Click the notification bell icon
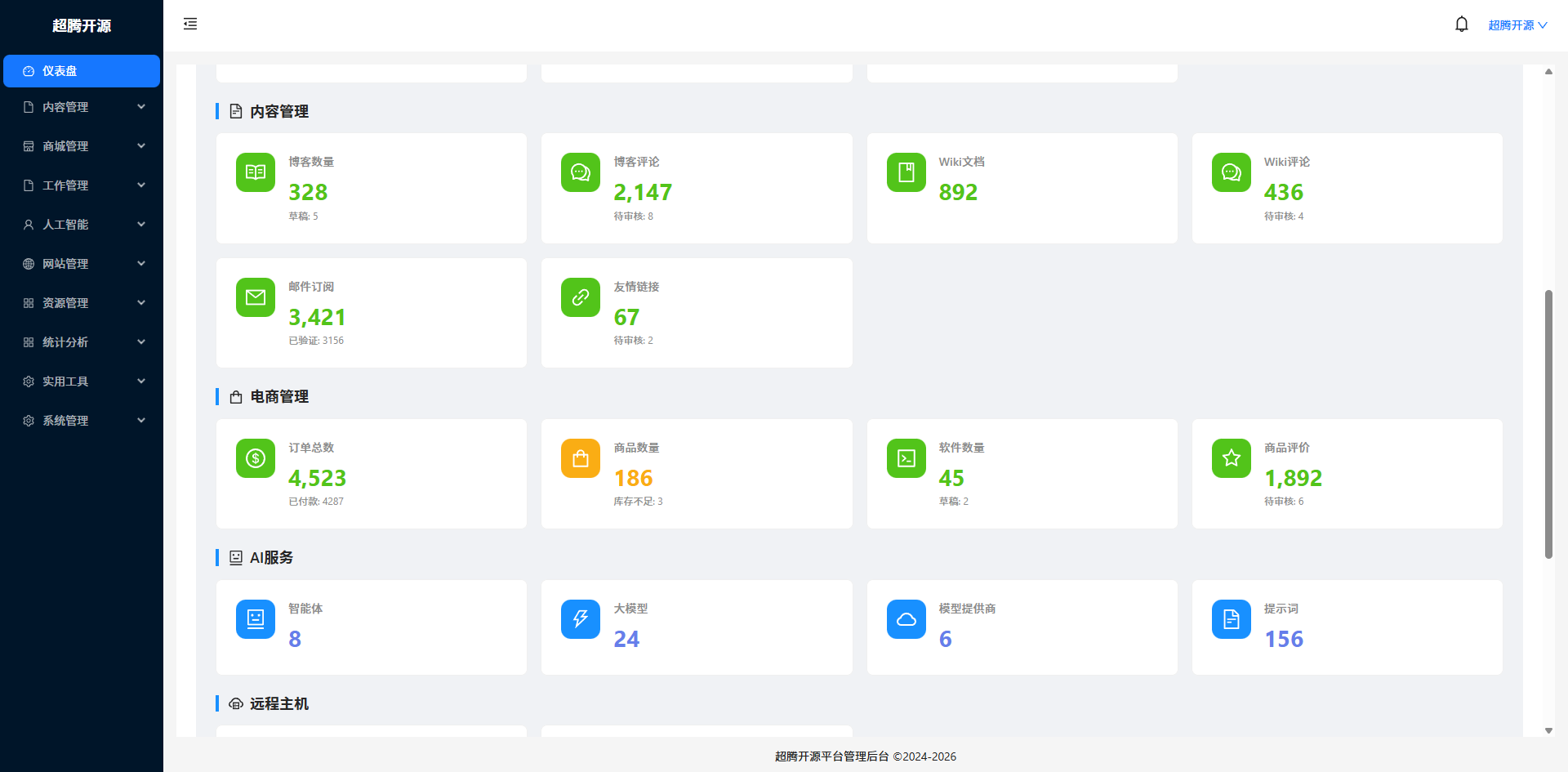 [x=1461, y=25]
